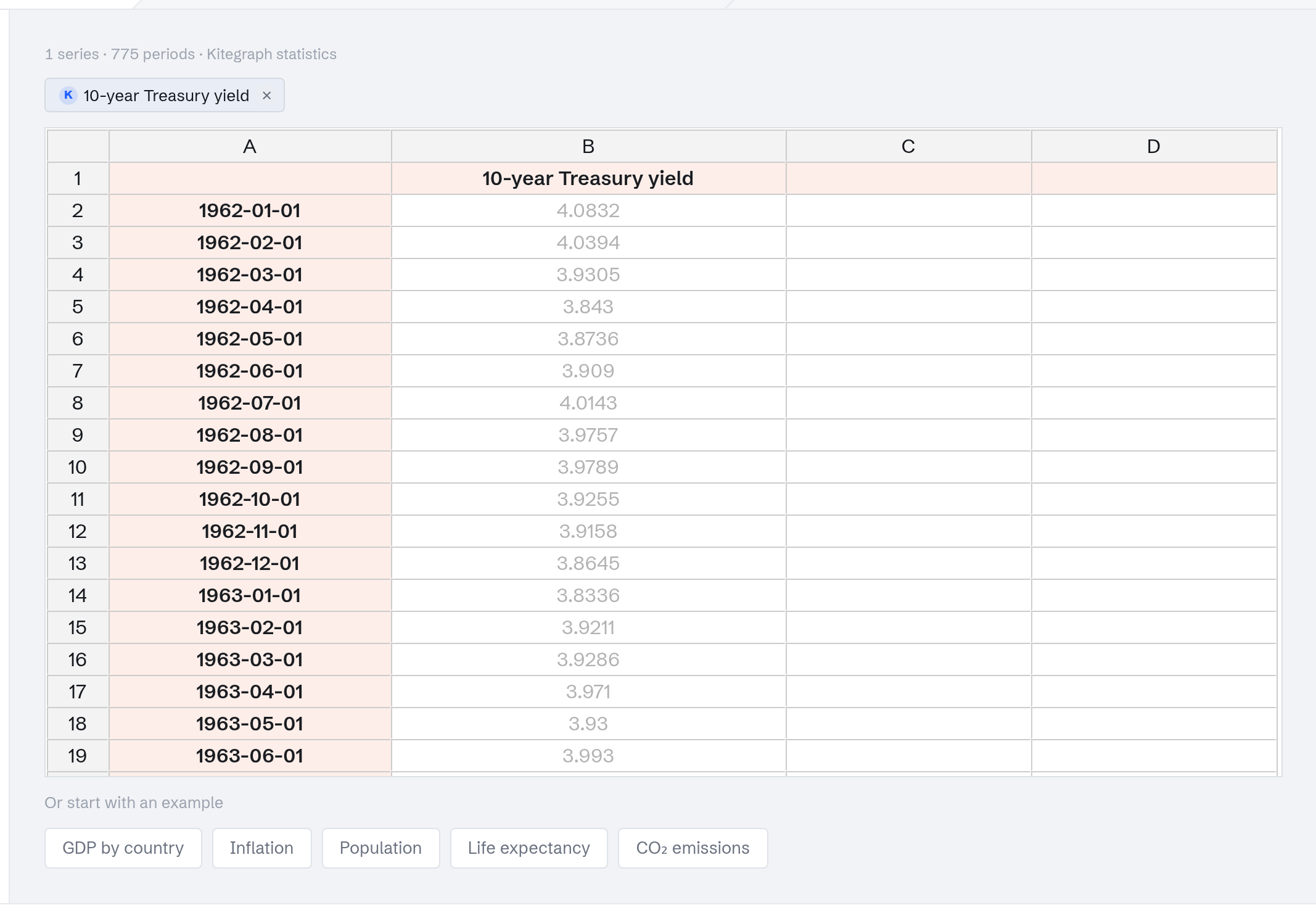Click the 10-year Treasury yield chip label
1316x913 pixels.
[x=167, y=96]
